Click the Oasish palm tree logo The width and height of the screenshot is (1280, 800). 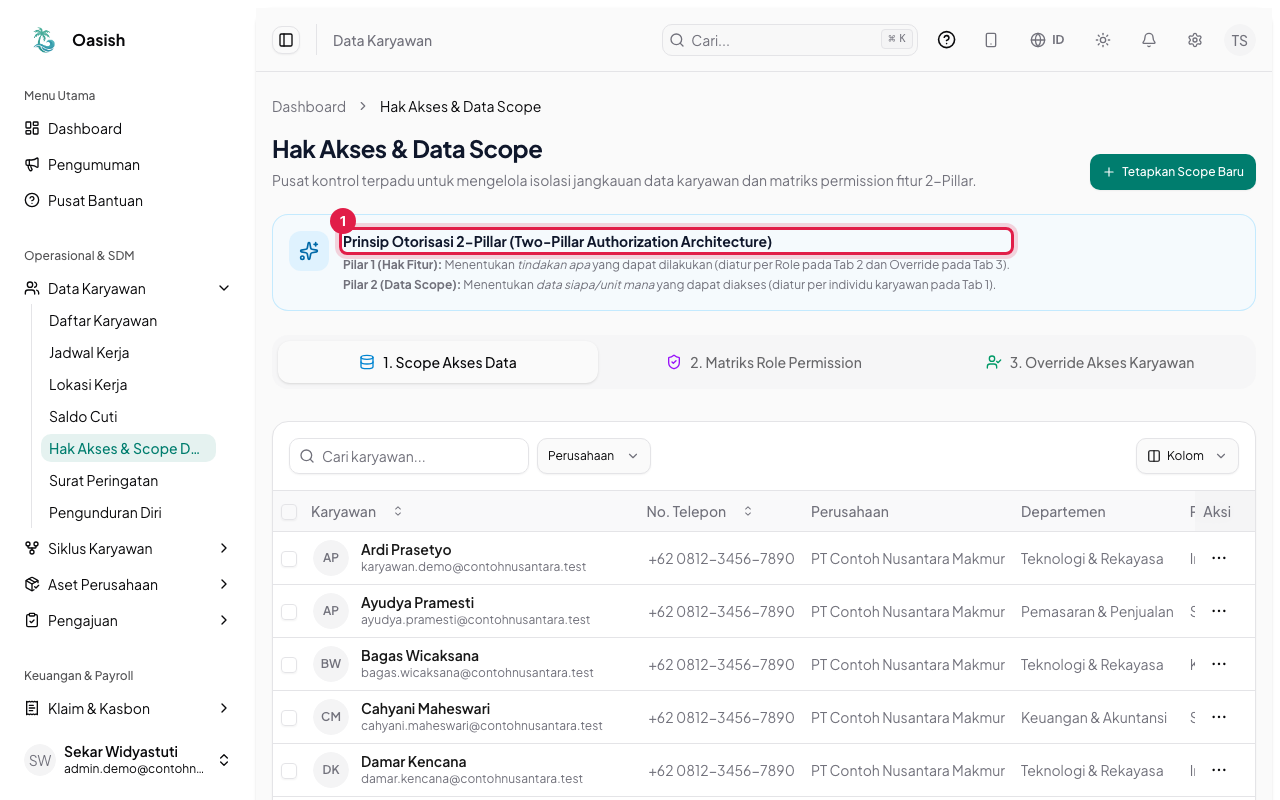(44, 40)
